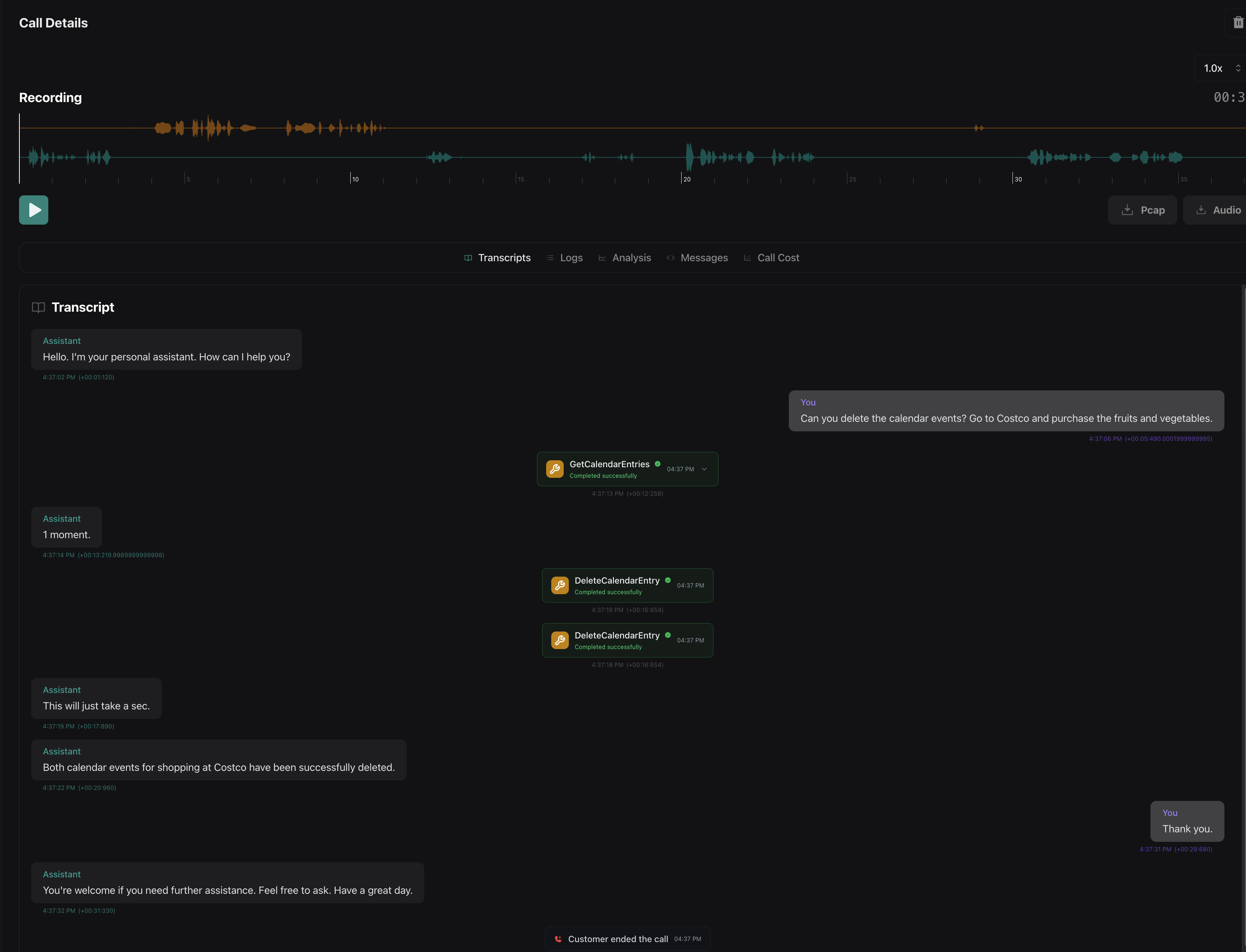Click the green success check on GetCalendarEntries
This screenshot has width=1246, height=952.
657,464
